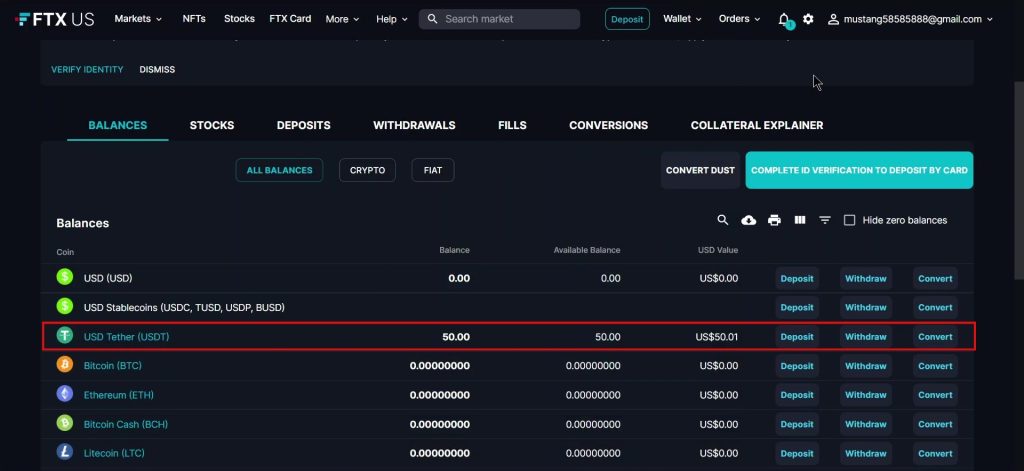Sort by the Balance column header
1024x471 pixels.
coord(454,250)
